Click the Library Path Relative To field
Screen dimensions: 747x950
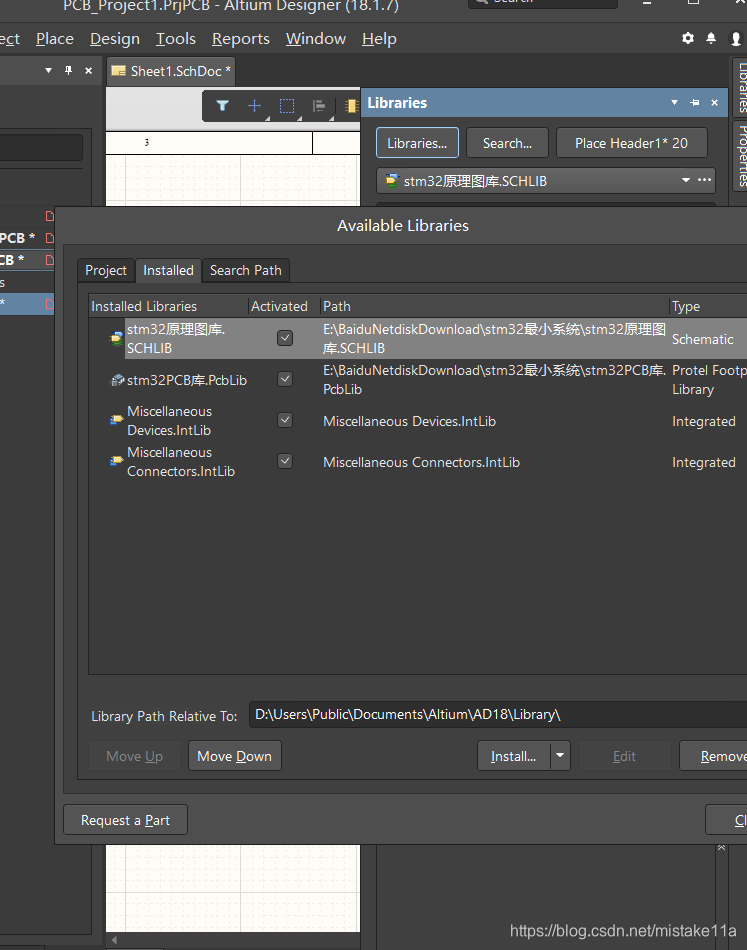[x=497, y=714]
